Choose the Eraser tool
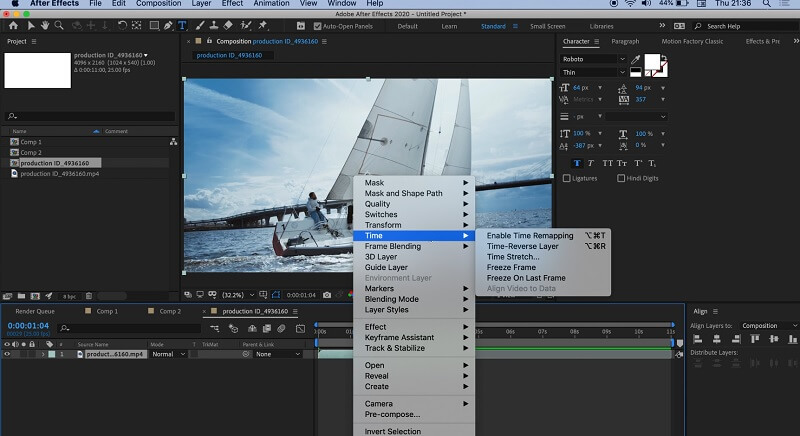The height and width of the screenshot is (436, 800). tap(227, 26)
